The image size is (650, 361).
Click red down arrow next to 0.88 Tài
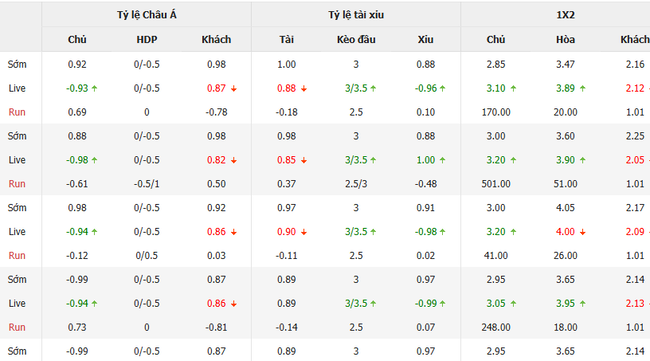coord(304,88)
